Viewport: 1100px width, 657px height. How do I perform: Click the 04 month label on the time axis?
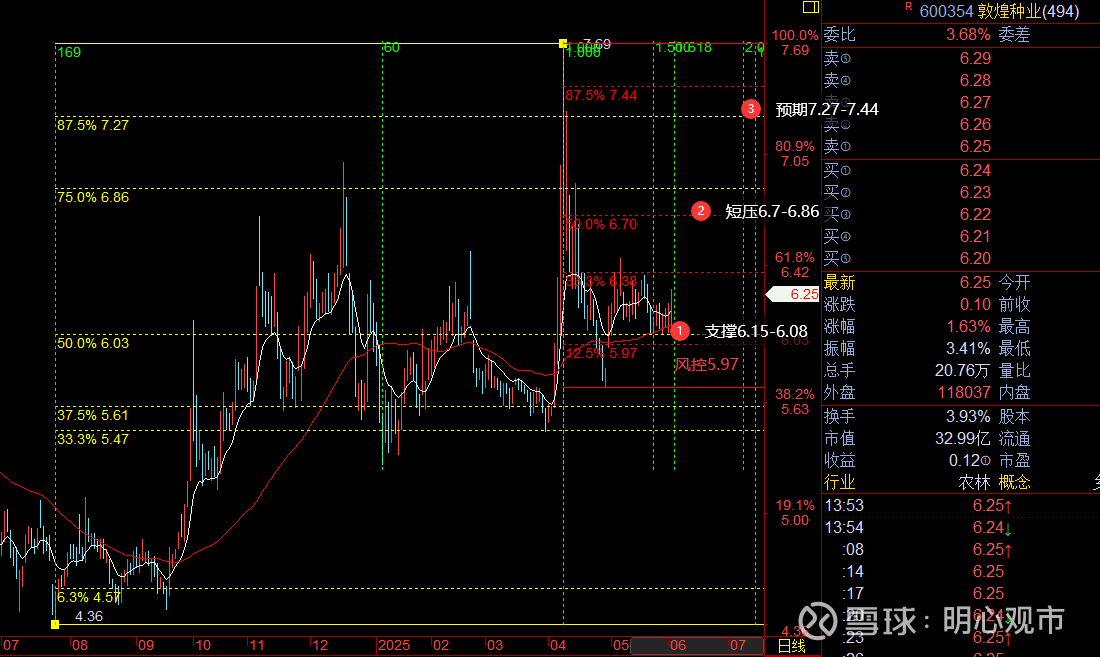point(558,646)
